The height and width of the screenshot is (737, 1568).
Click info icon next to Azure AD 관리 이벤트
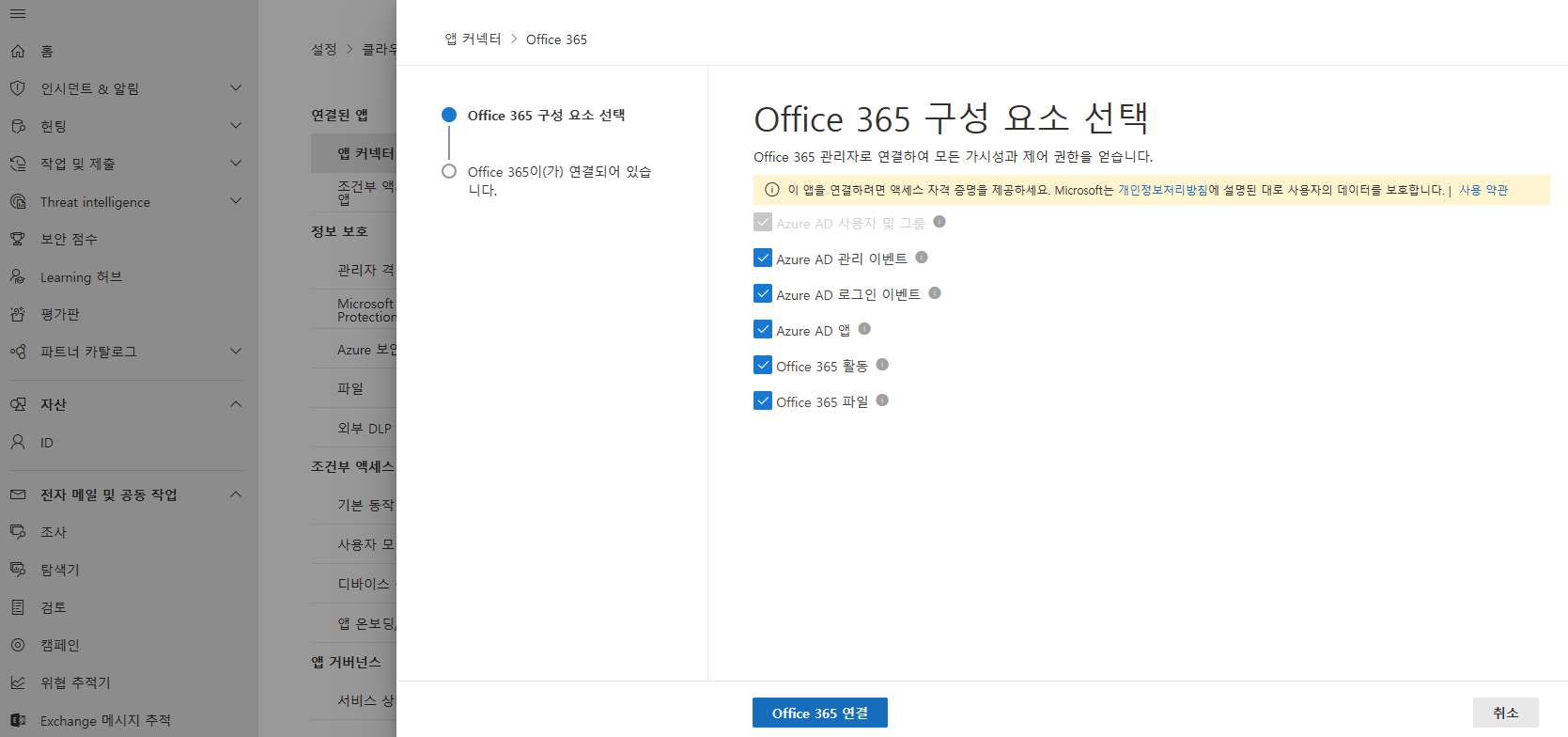coord(922,258)
